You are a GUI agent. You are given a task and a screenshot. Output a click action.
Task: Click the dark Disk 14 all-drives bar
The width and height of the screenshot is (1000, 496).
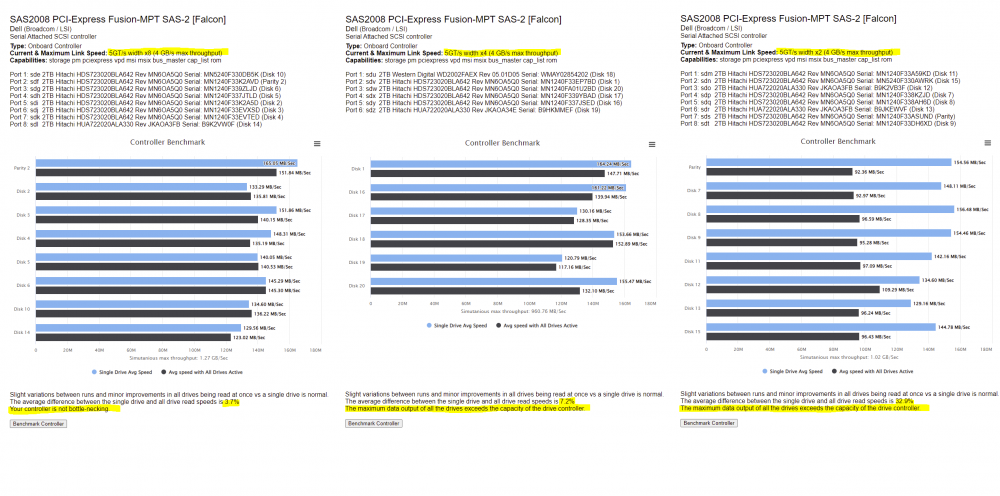point(133,337)
